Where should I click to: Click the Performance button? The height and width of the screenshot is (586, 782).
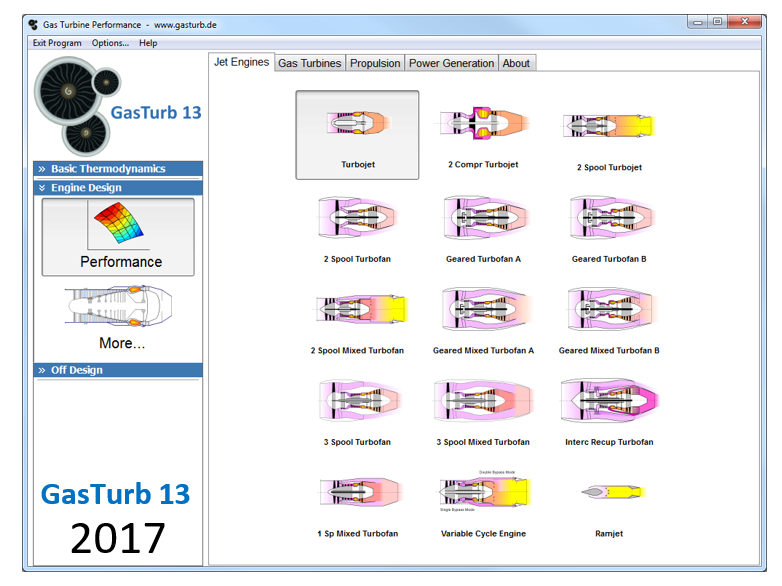tap(118, 237)
